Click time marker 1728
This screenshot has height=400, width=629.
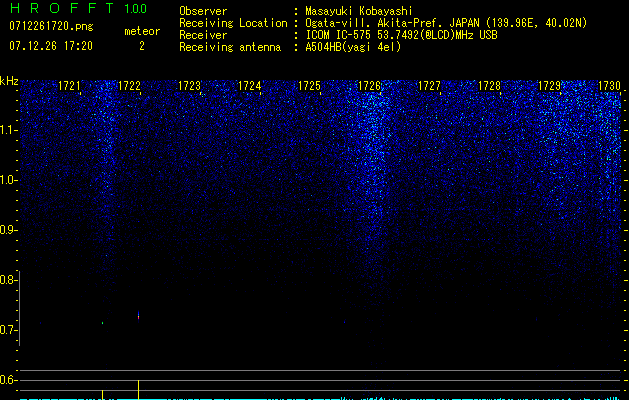click(x=489, y=86)
